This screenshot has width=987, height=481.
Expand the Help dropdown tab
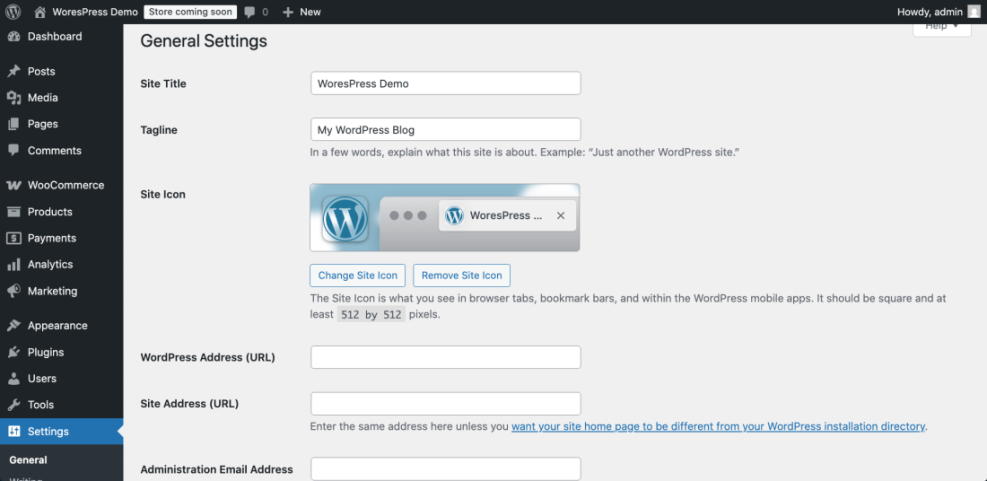tap(942, 26)
